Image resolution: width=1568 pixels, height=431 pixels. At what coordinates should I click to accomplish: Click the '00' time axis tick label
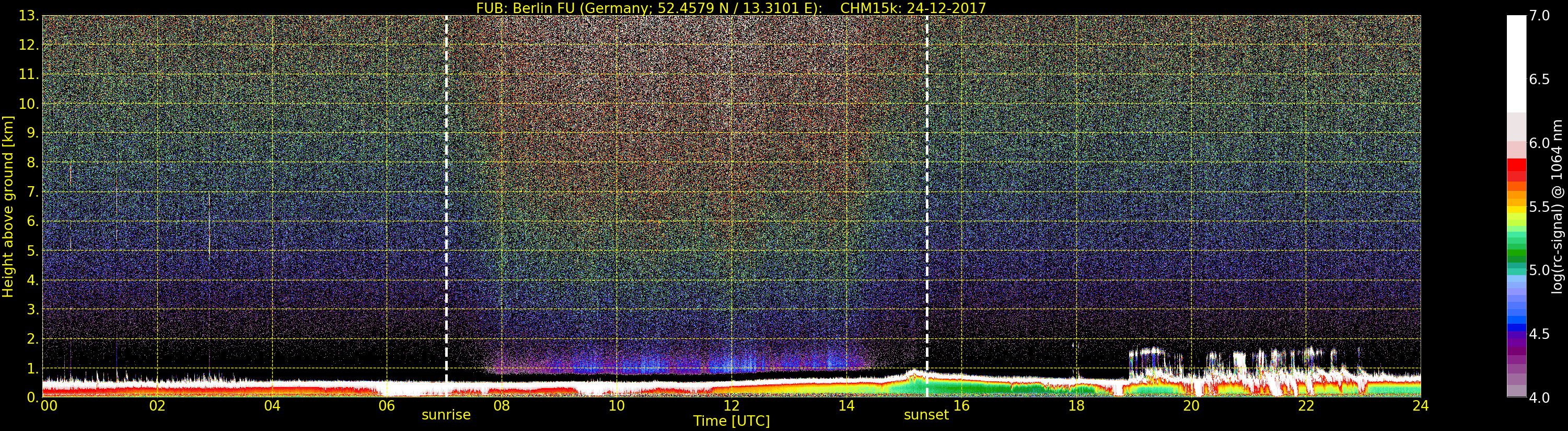[x=49, y=405]
